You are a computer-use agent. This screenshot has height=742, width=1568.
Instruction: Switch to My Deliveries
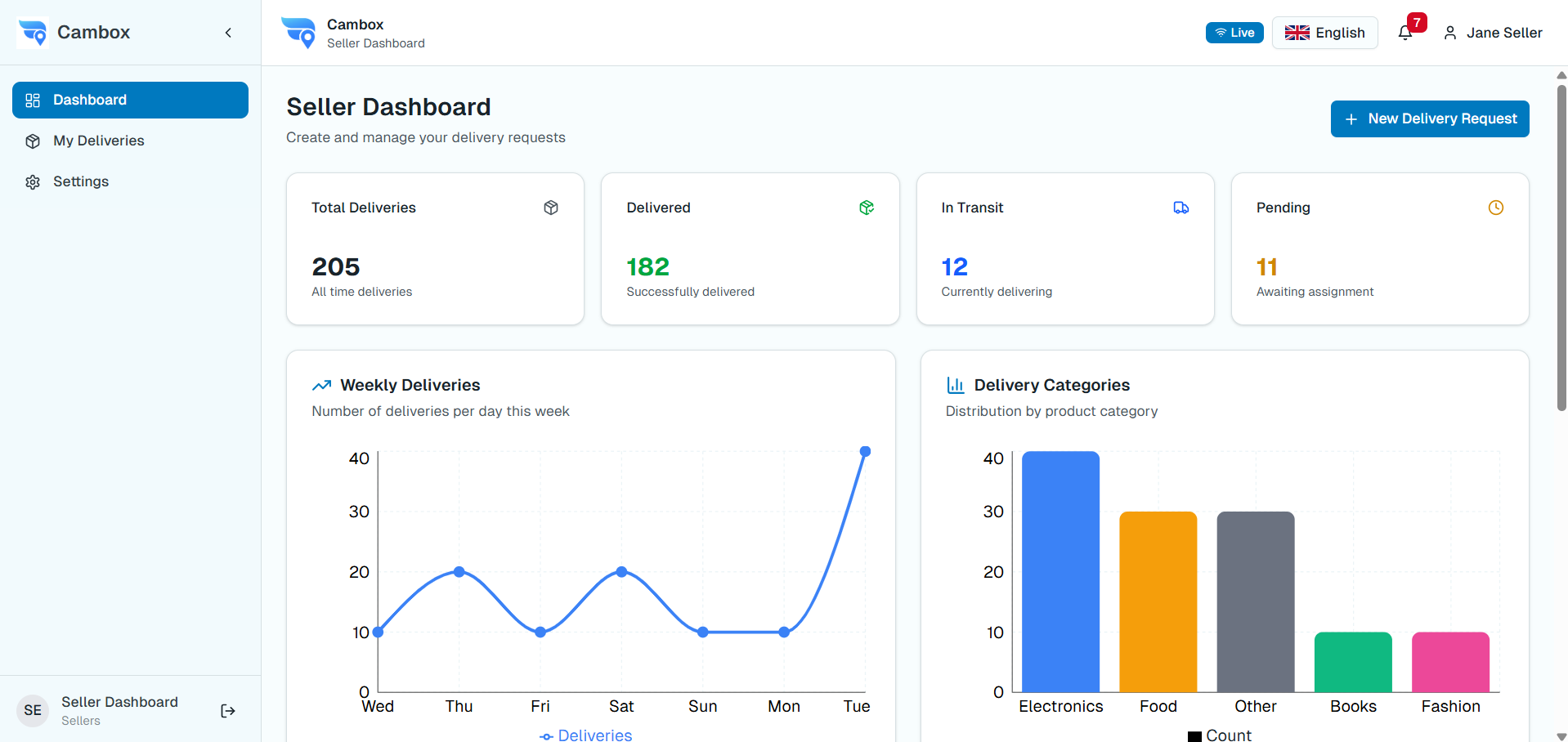click(98, 141)
